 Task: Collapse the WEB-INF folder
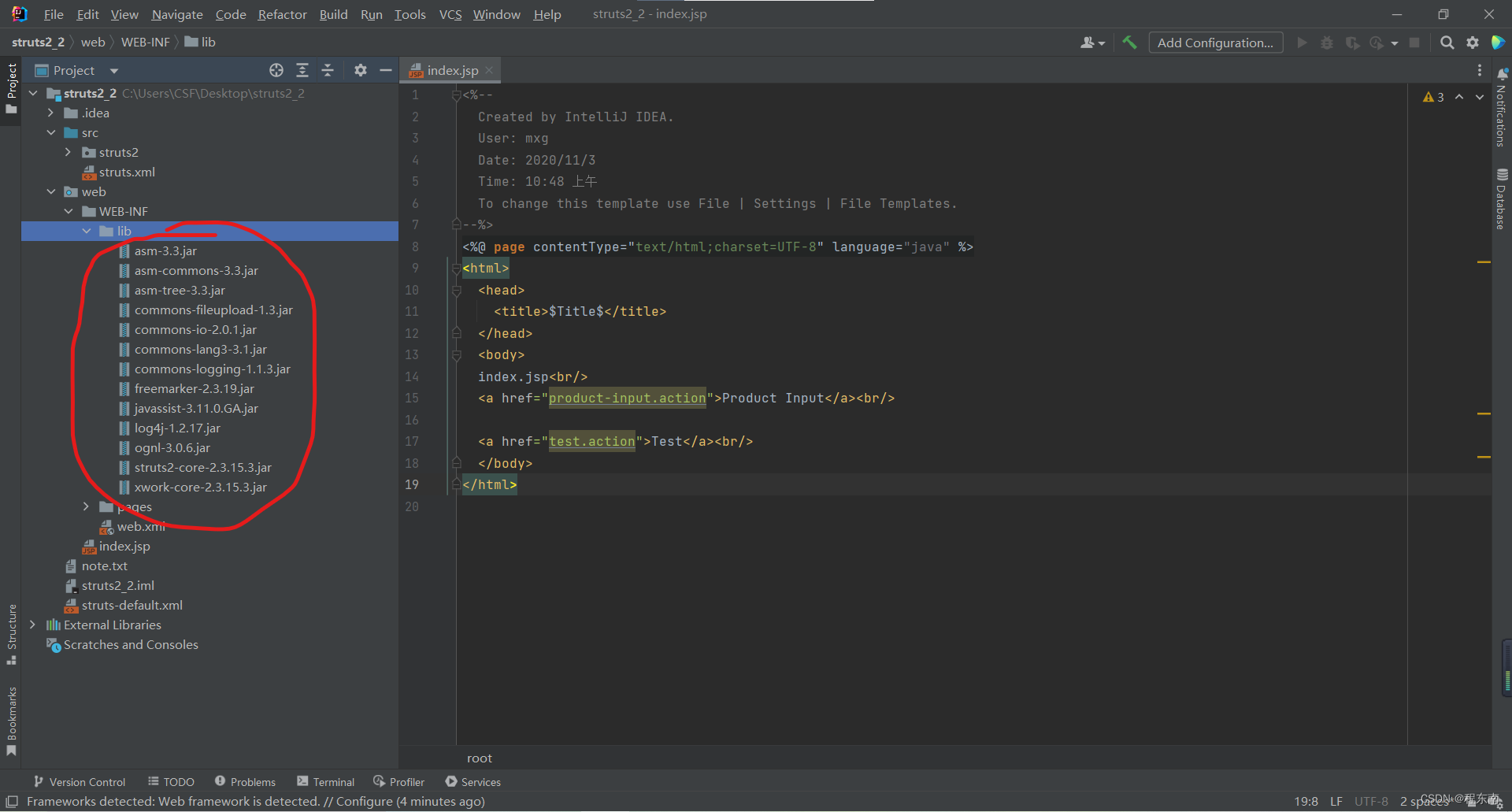69,211
